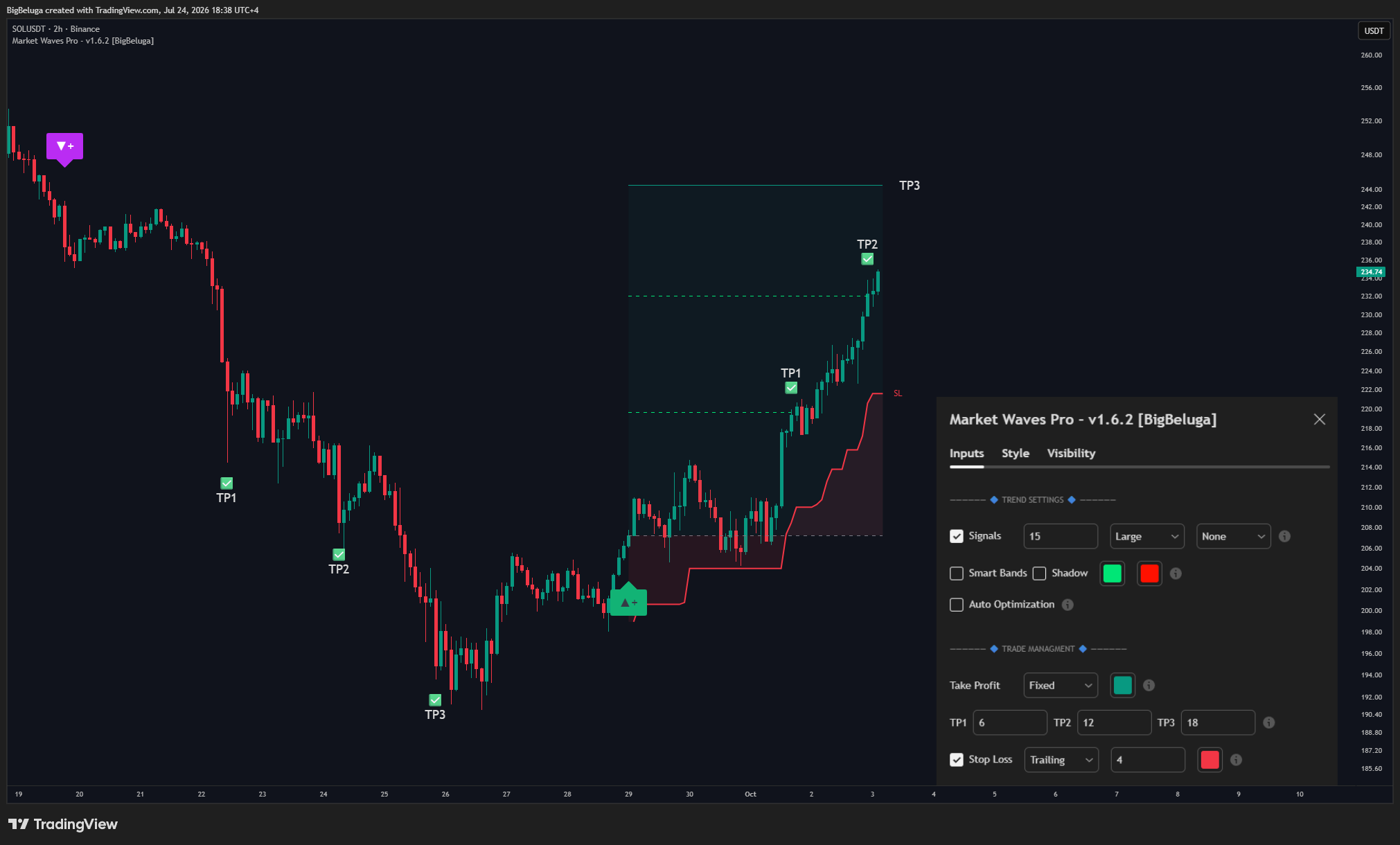The height and width of the screenshot is (845, 1400).
Task: Click the TP1 input field showing 6
Action: coord(1010,722)
